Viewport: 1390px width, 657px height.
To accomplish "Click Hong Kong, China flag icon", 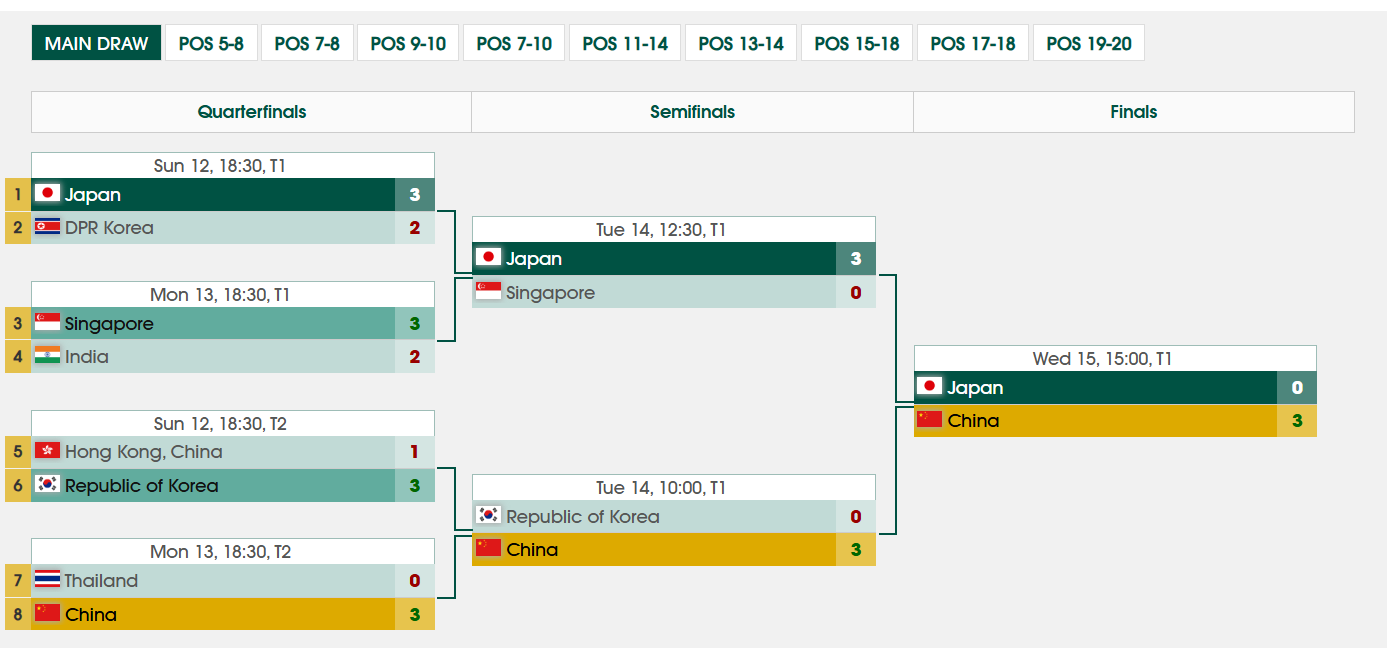I will (x=47, y=451).
